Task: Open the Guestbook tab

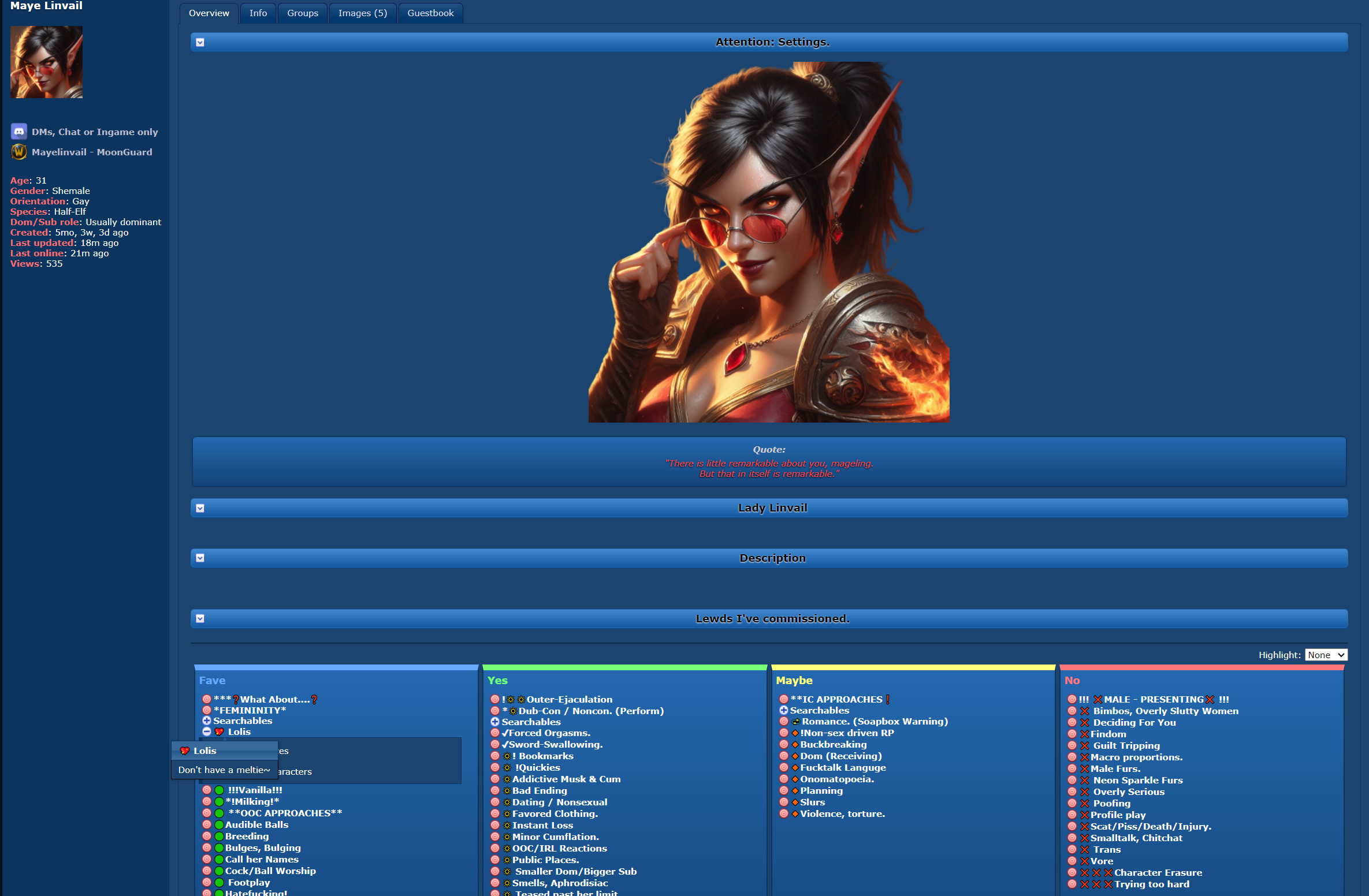Action: (430, 13)
